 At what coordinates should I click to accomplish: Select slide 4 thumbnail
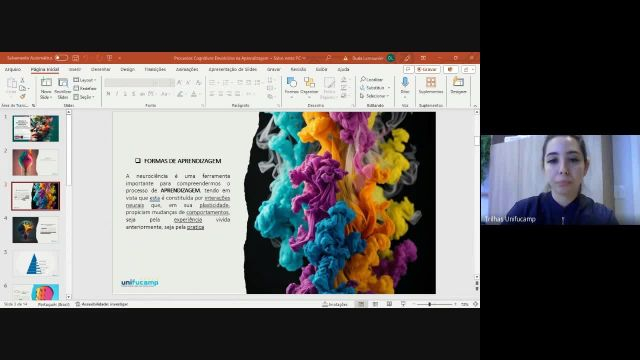(36, 230)
